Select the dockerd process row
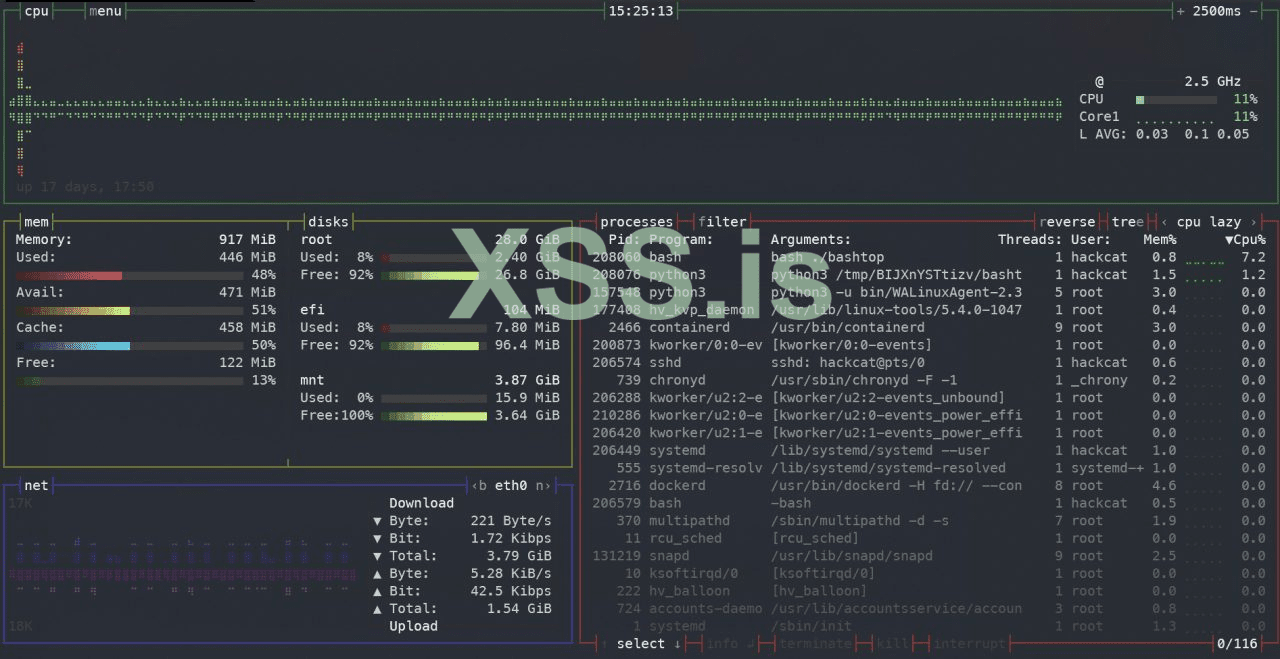Screen dimensions: 1280x659 coord(929,486)
